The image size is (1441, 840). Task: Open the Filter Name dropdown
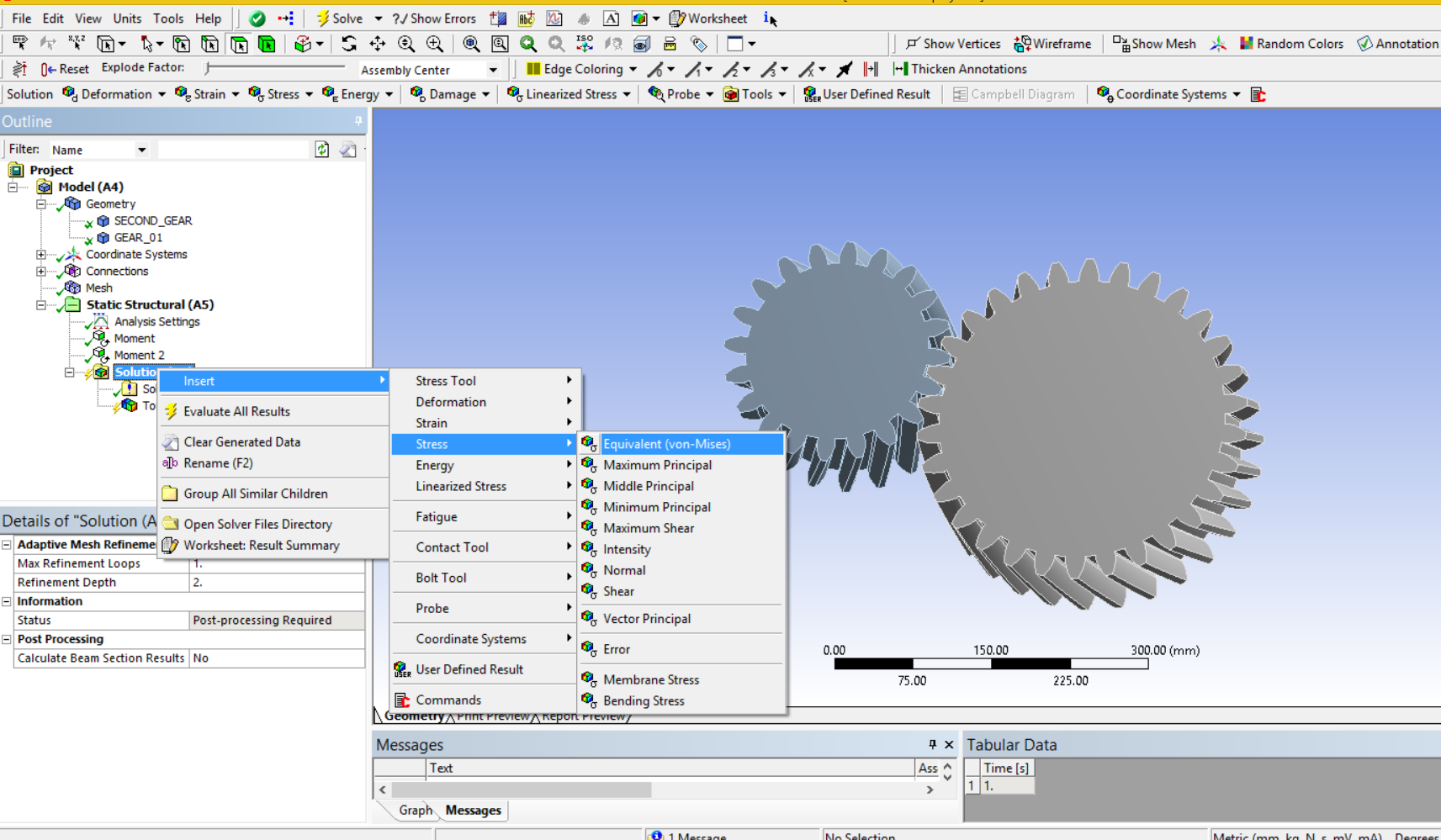click(99, 150)
